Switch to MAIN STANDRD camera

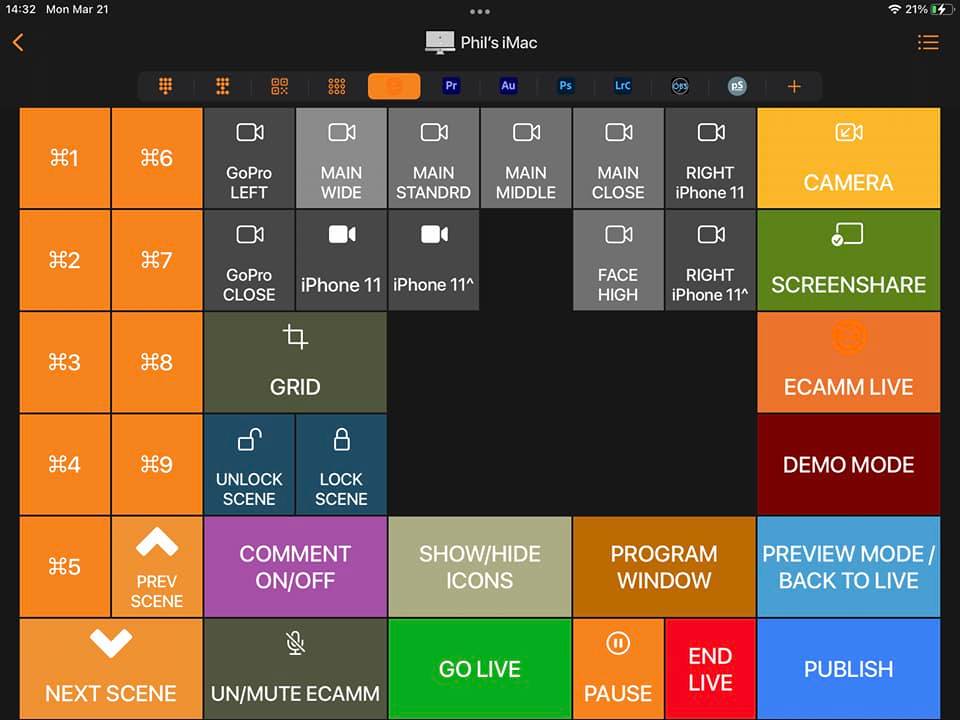[433, 158]
